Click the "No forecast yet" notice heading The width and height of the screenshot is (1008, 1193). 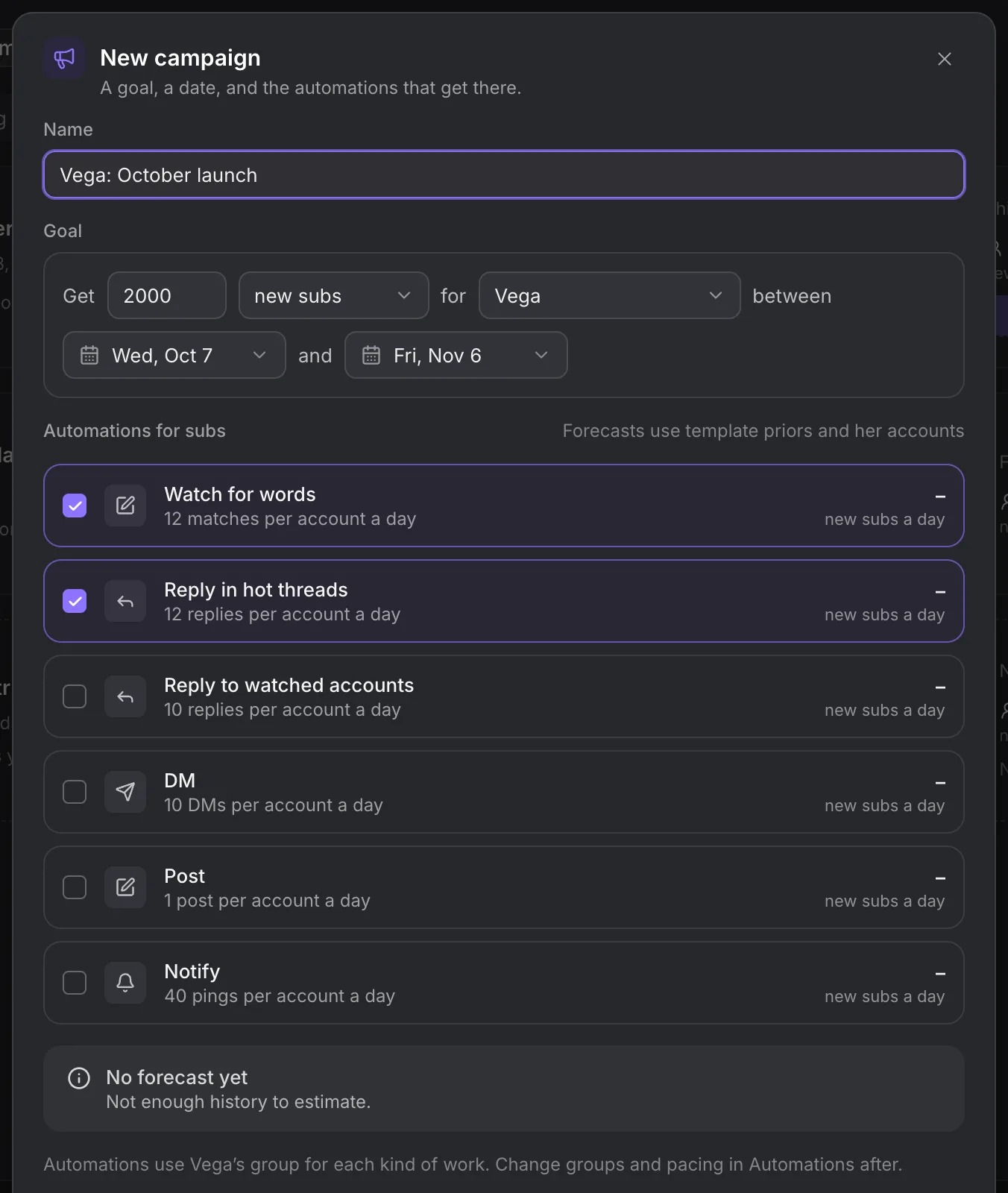click(x=177, y=1077)
